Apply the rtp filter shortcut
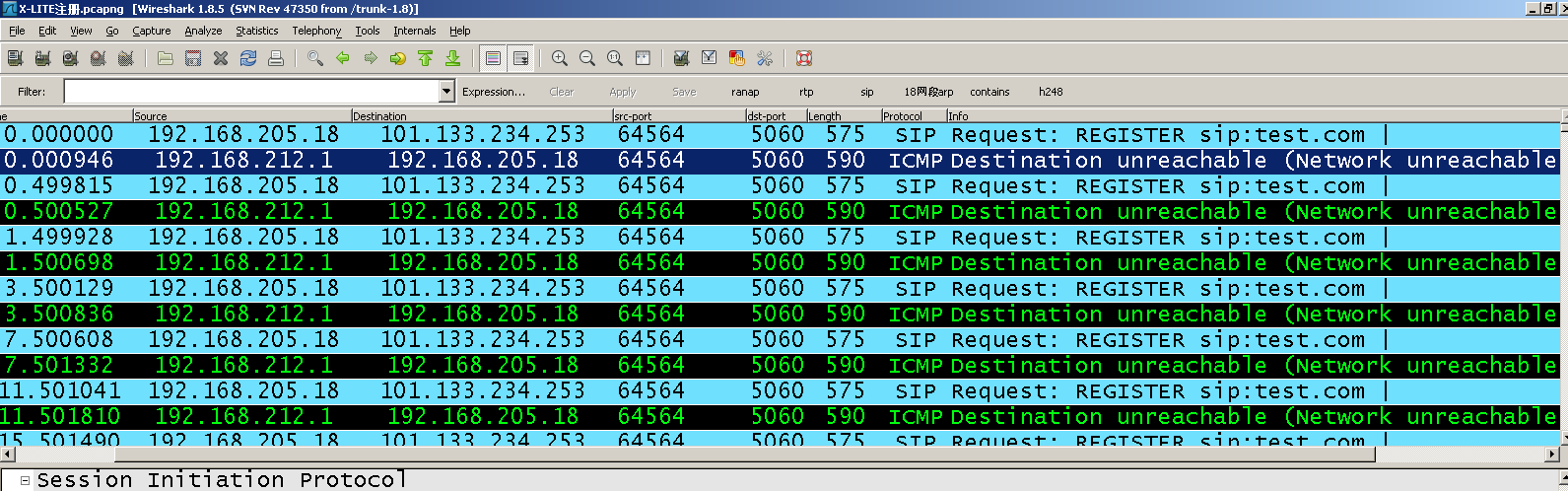The image size is (1568, 491). coord(806,92)
